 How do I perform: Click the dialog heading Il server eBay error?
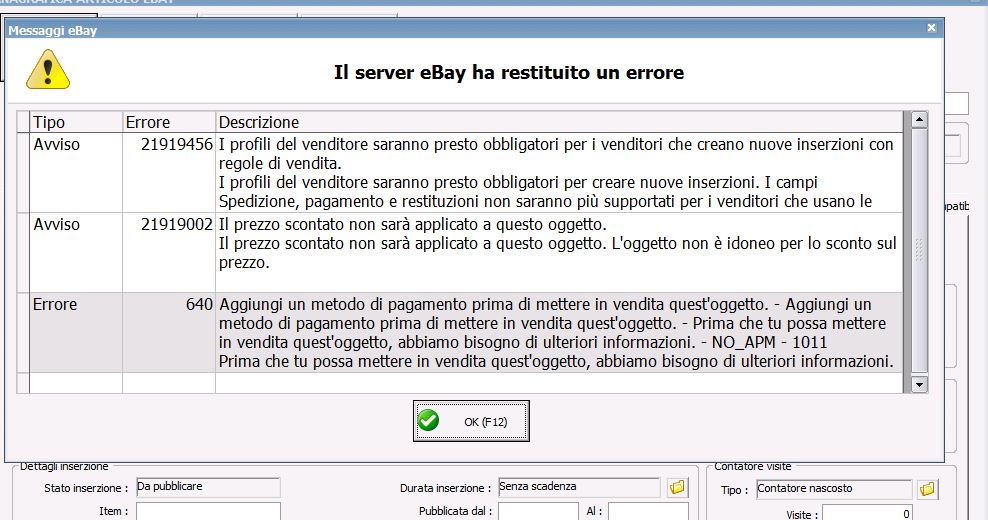click(x=508, y=72)
